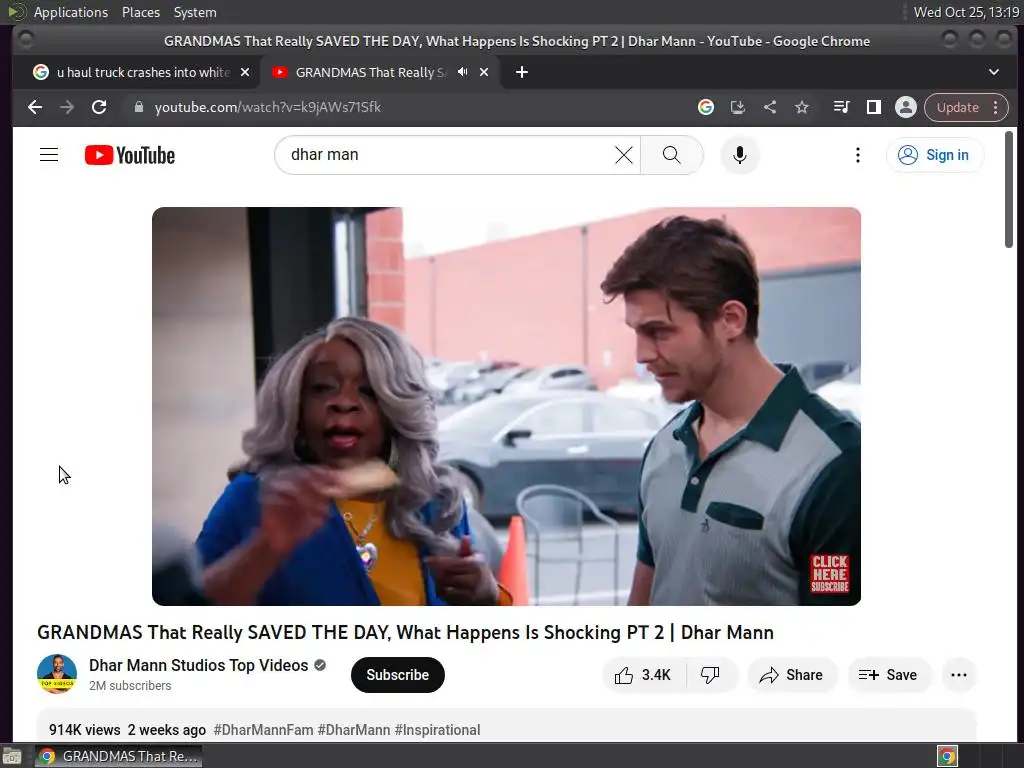The image size is (1024, 768).
Task: Close the u haul truck tab
Action: tap(245, 72)
